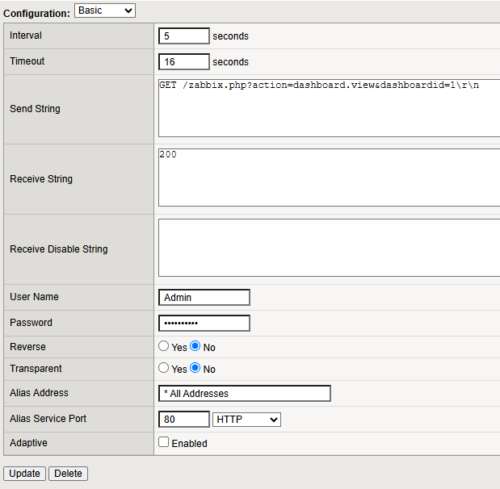Click the User Name label
The image size is (500, 489).
tap(34, 297)
